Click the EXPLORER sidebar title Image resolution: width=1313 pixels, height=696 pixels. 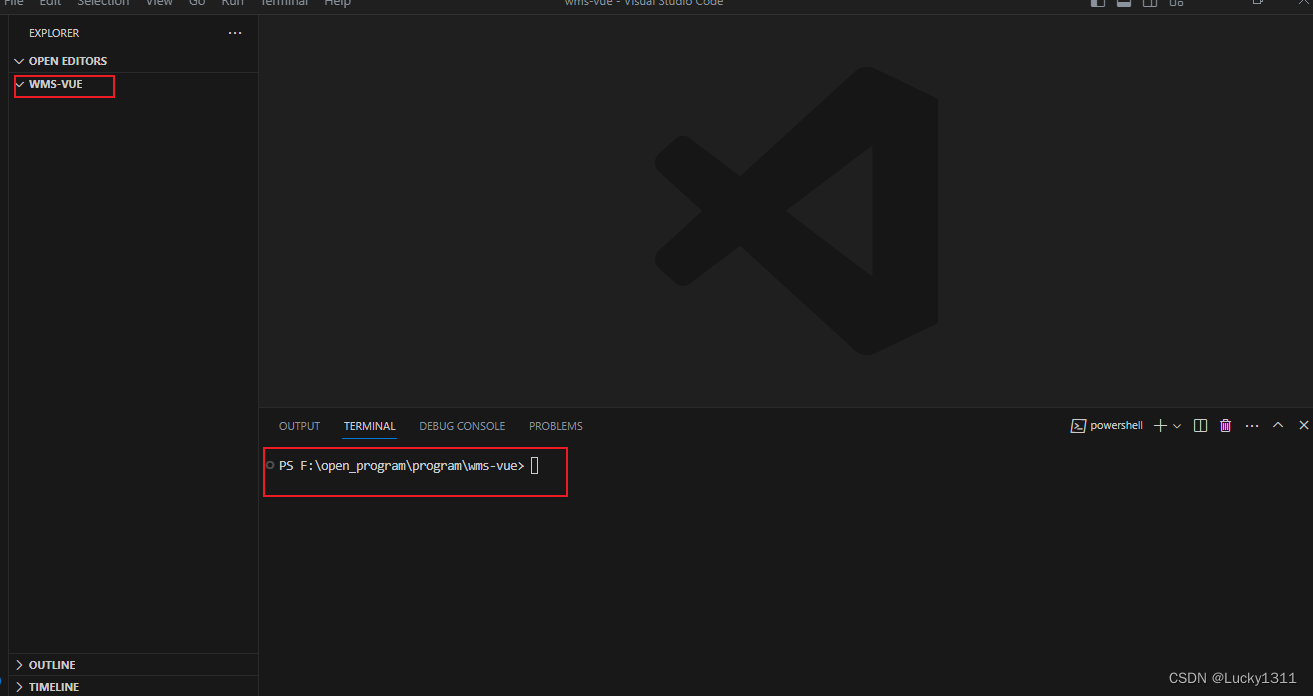tap(54, 33)
